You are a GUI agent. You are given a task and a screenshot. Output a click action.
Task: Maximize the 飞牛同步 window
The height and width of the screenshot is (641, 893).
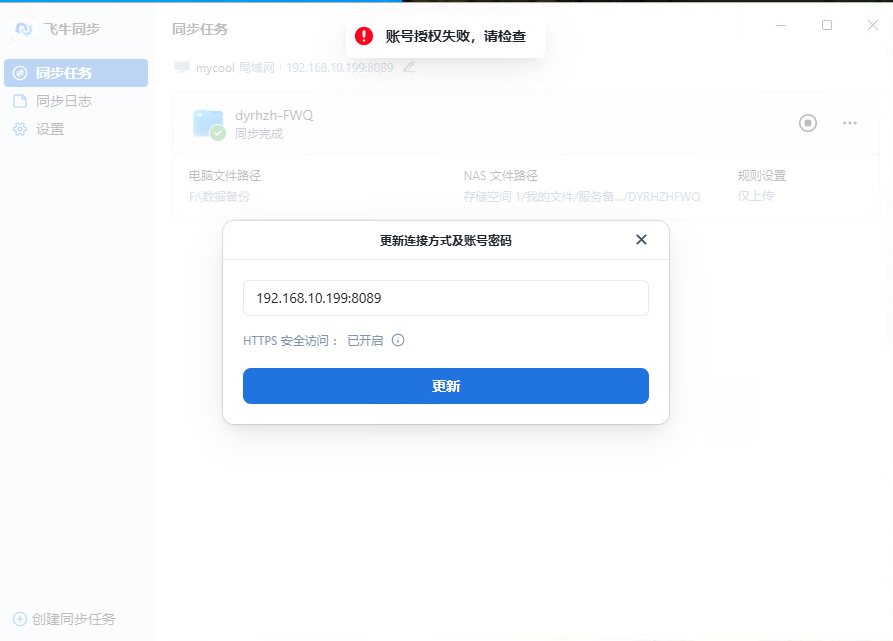(x=827, y=25)
